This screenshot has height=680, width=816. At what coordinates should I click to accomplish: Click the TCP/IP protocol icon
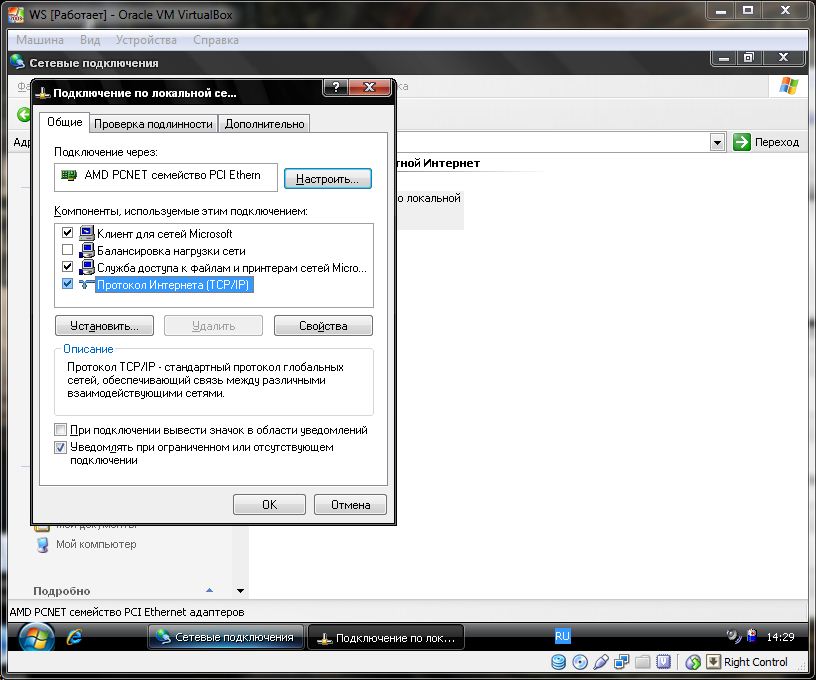(86, 285)
